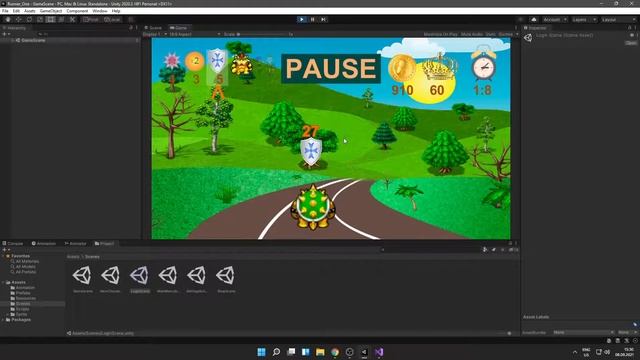Select All Models favorite search
This screenshot has height=360, width=640.
(25, 267)
